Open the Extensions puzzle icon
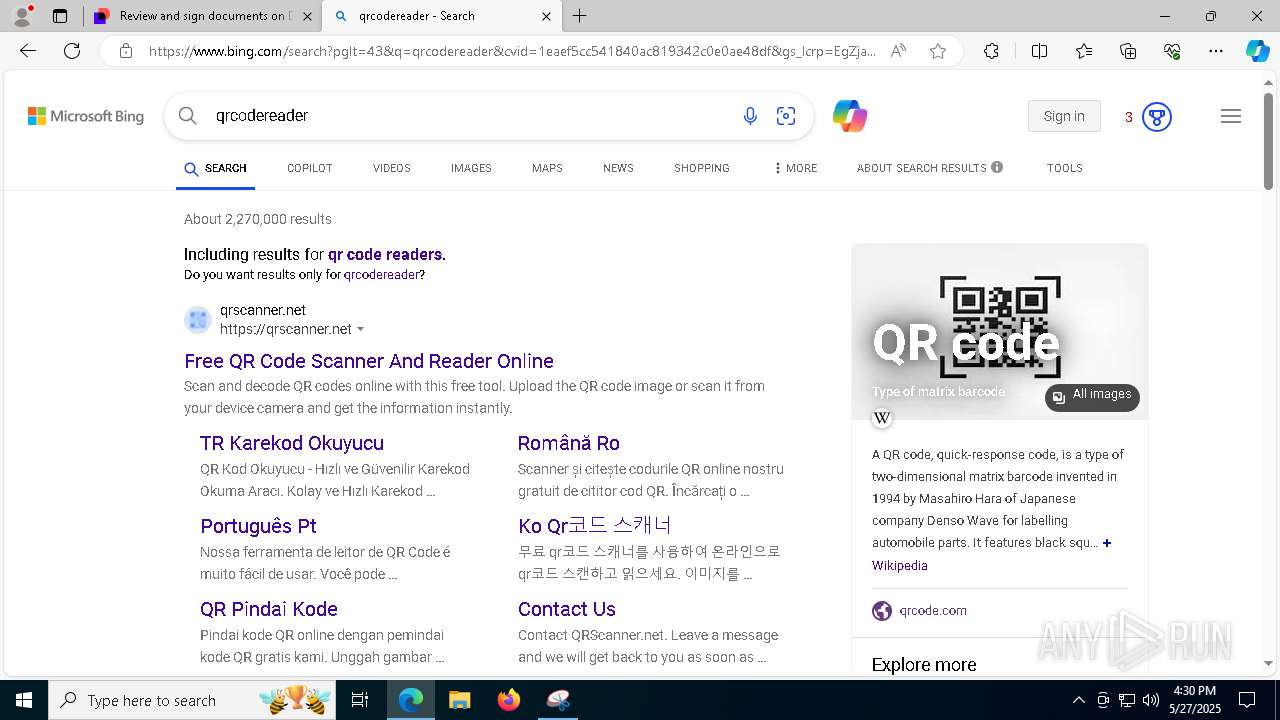Viewport: 1280px width, 720px height. coord(991,51)
